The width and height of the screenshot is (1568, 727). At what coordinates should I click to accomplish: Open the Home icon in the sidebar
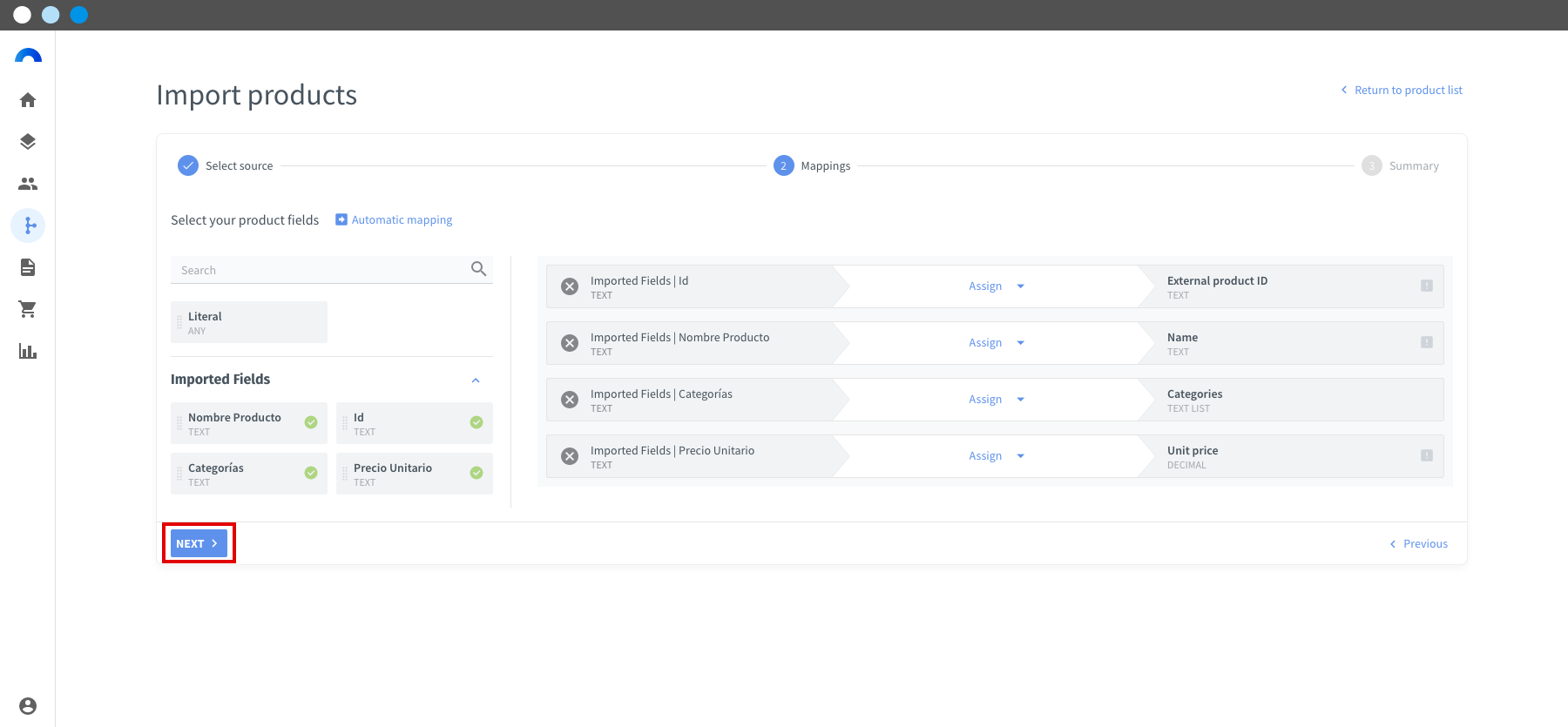28,100
